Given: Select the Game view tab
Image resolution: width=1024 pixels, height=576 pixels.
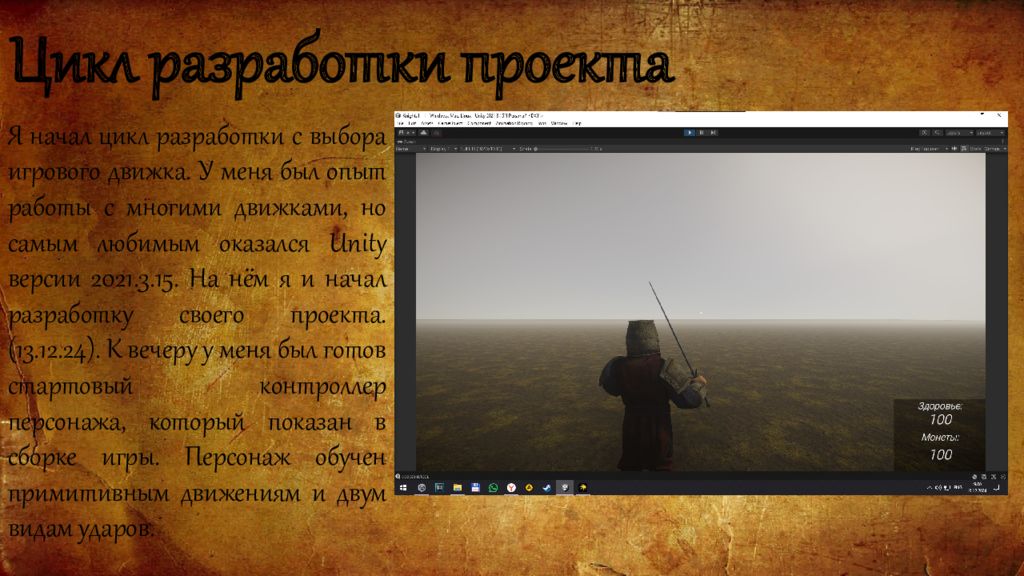Looking at the screenshot, I should [x=408, y=141].
